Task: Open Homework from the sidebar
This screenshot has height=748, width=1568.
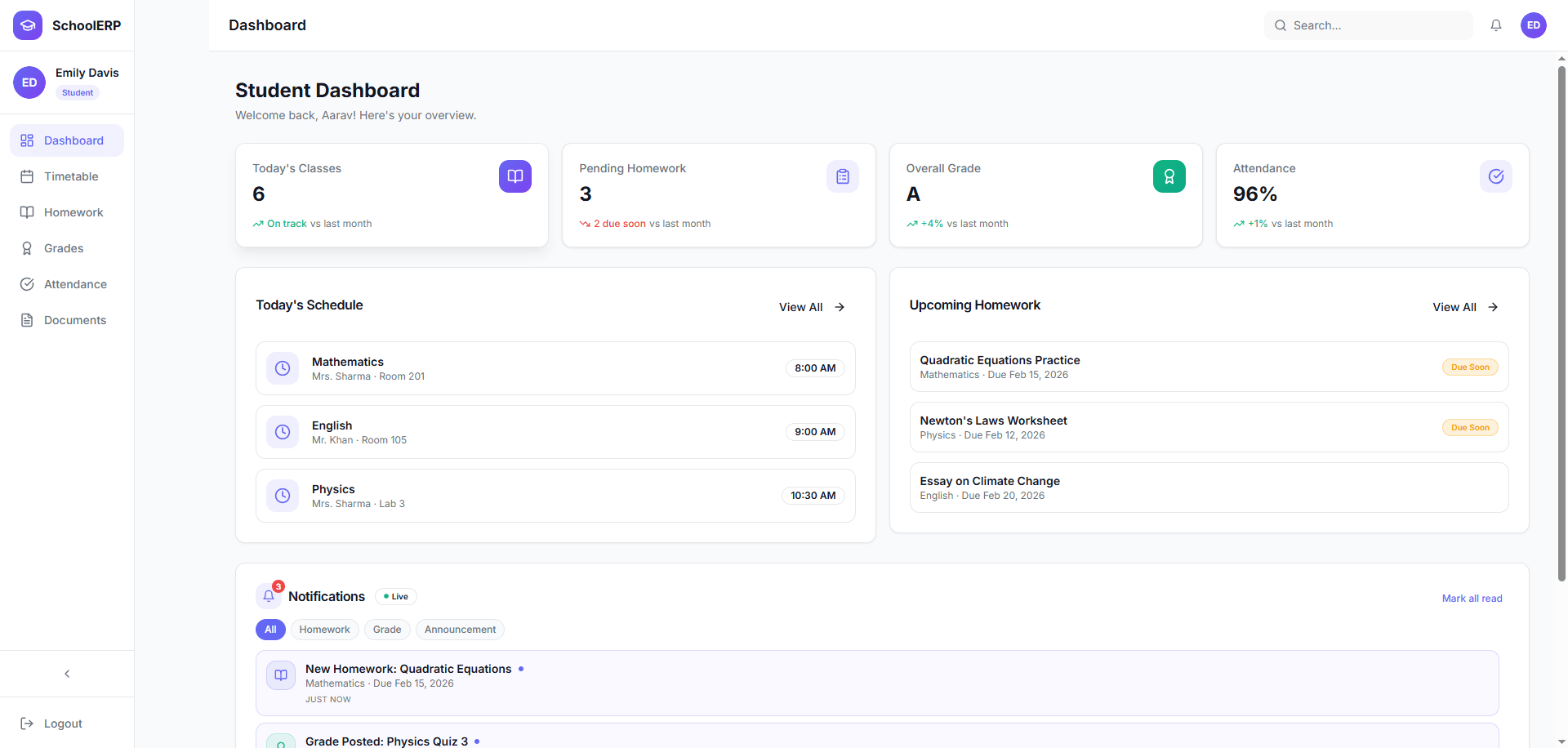Action: (x=67, y=212)
